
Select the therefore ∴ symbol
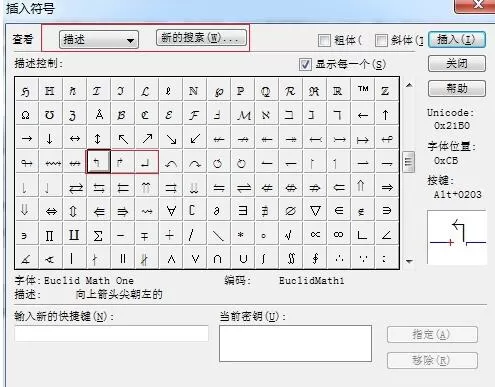click(x=339, y=258)
